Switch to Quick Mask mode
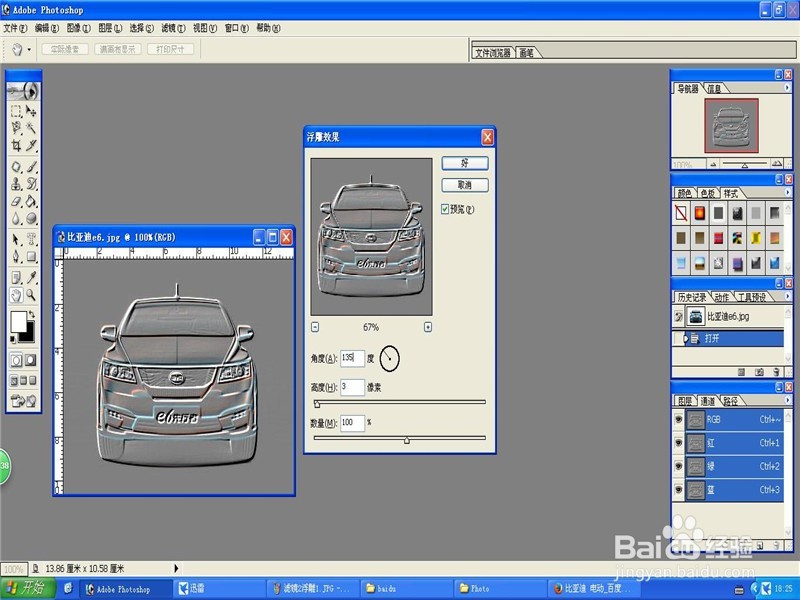The image size is (800, 600). (31, 360)
